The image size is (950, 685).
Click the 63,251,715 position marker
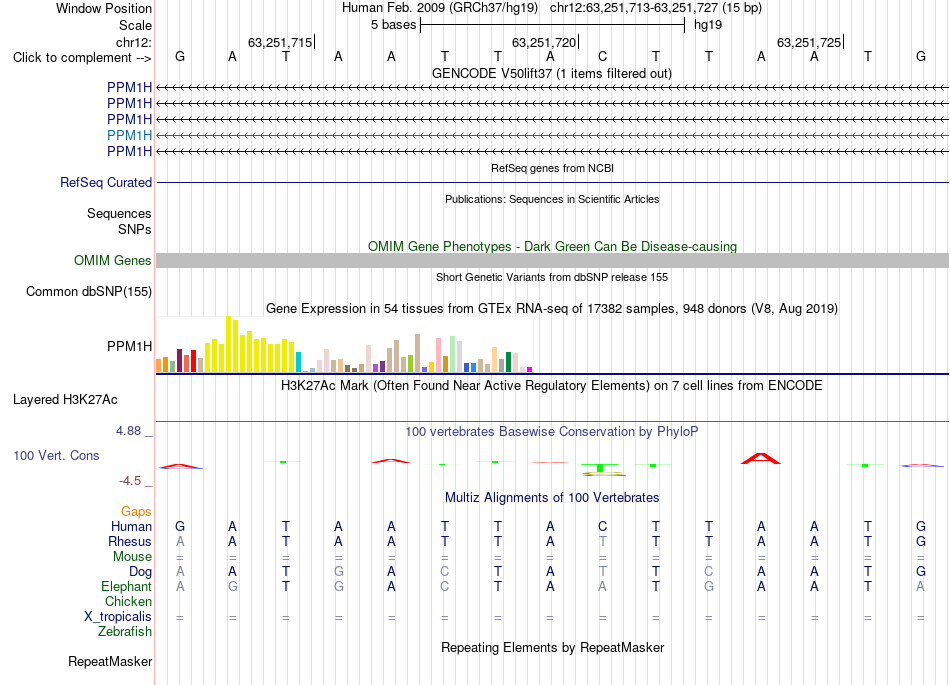pyautogui.click(x=281, y=42)
